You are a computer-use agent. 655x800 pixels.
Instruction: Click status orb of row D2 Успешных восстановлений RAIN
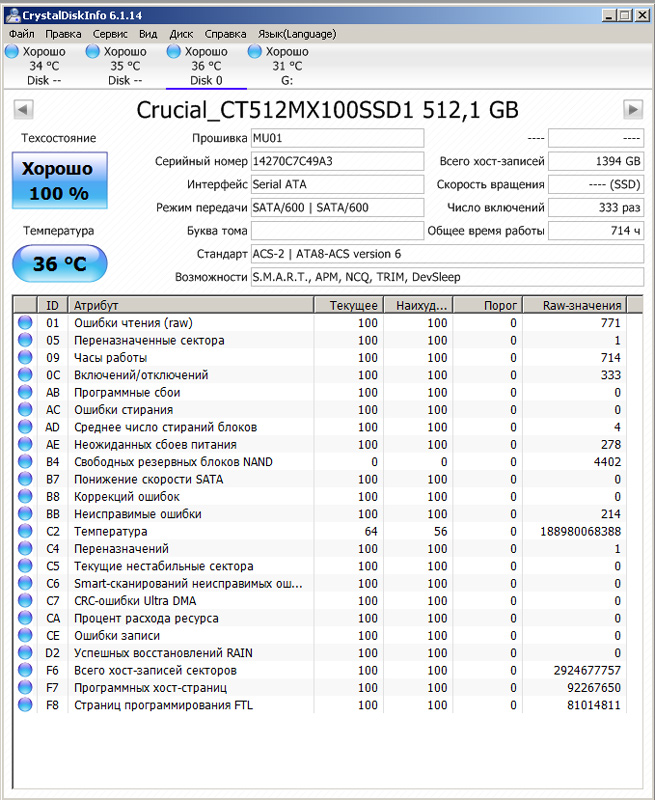click(x=25, y=652)
